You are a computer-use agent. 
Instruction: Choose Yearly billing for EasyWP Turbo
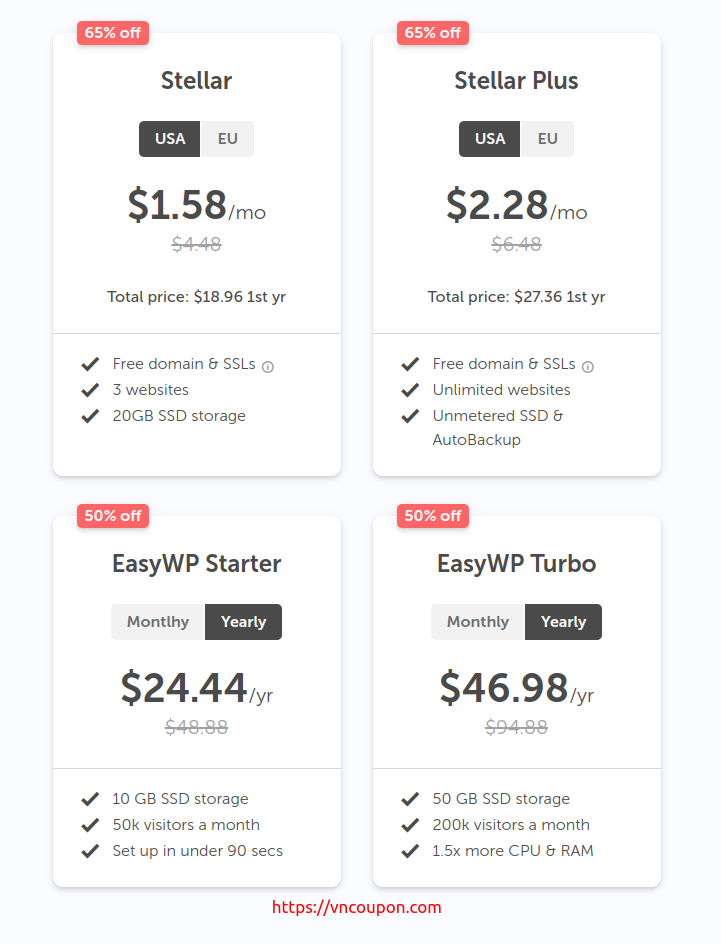pos(563,622)
